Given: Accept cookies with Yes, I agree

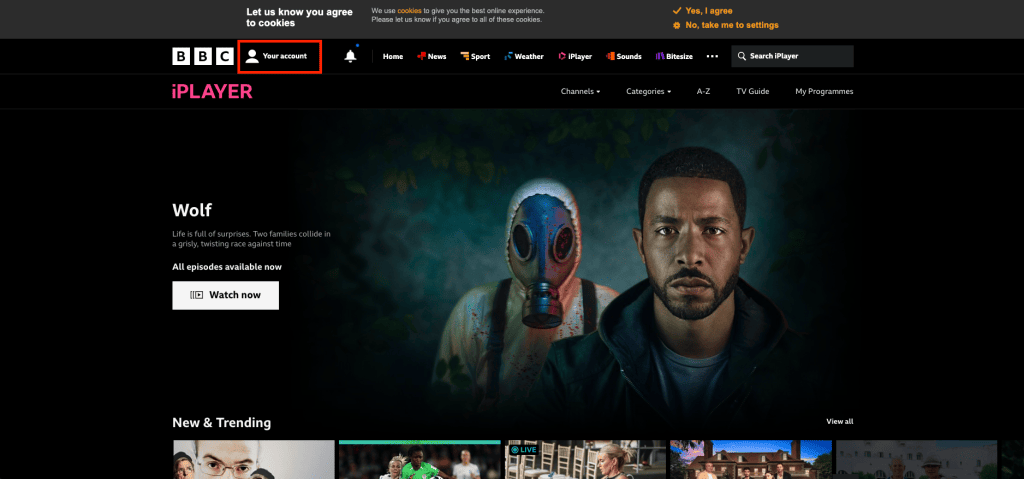Looking at the screenshot, I should (703, 11).
